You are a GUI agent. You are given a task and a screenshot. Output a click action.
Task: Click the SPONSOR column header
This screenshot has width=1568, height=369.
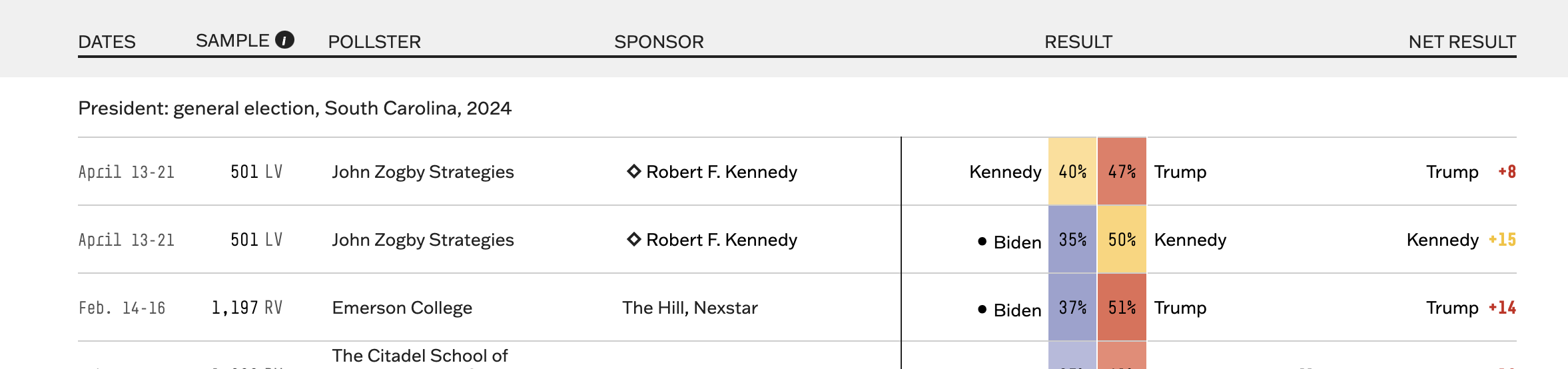pos(659,42)
